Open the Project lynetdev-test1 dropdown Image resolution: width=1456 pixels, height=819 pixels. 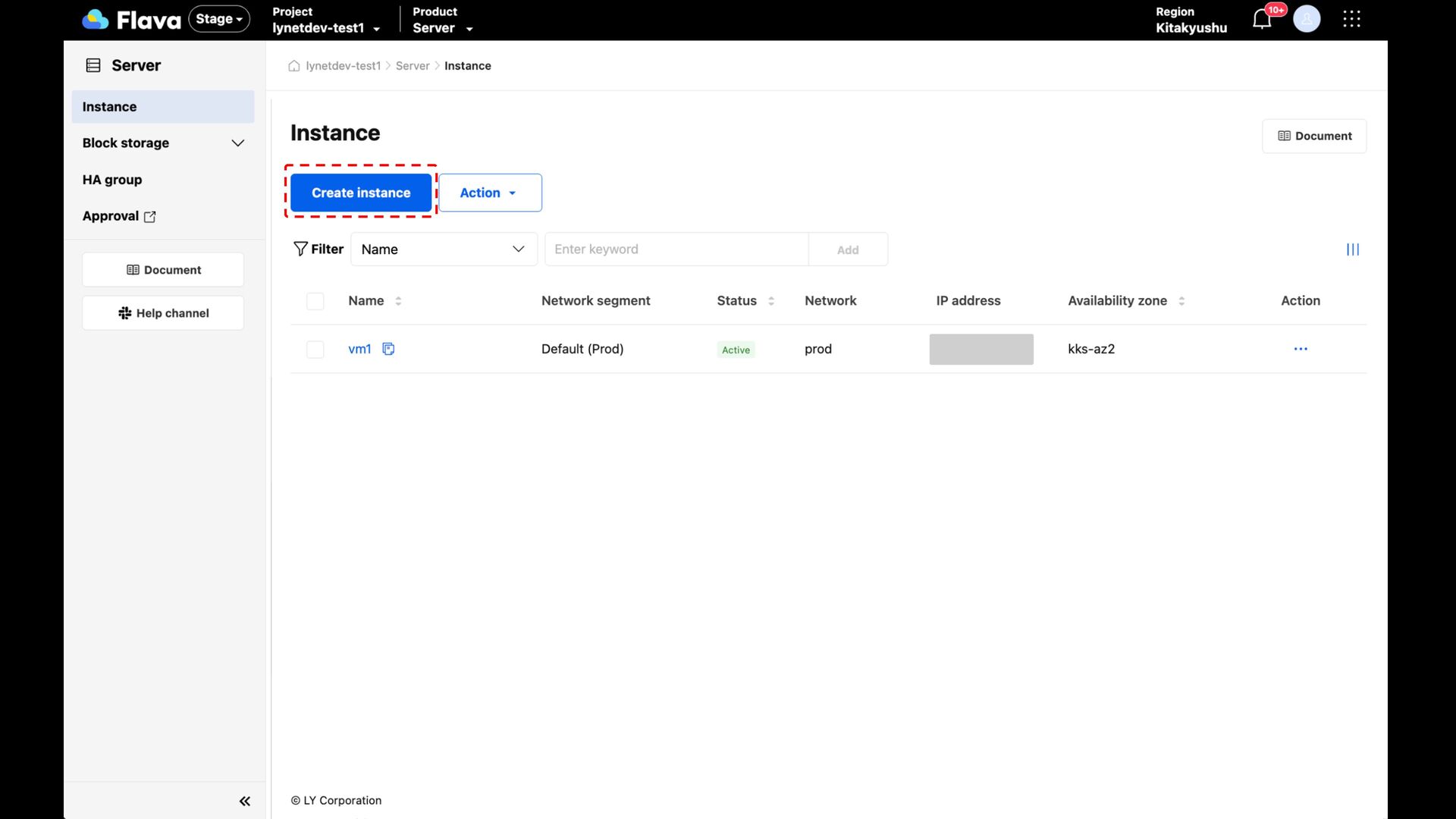[326, 20]
